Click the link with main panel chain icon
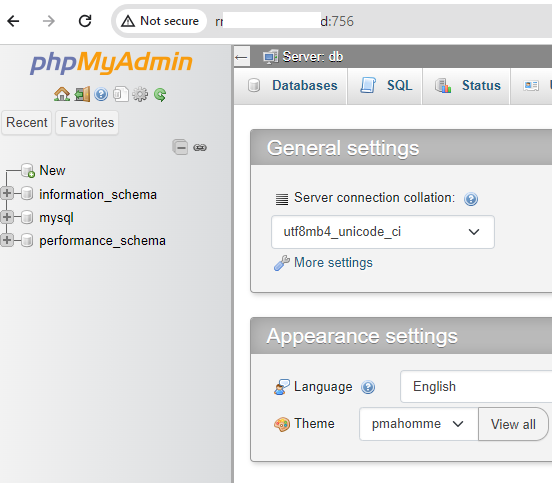 coord(200,148)
